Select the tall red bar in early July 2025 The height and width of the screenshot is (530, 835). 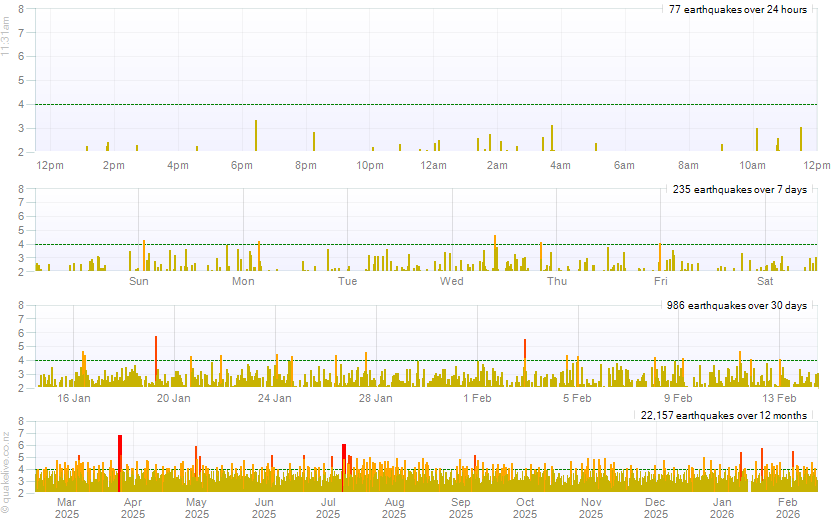[343, 467]
